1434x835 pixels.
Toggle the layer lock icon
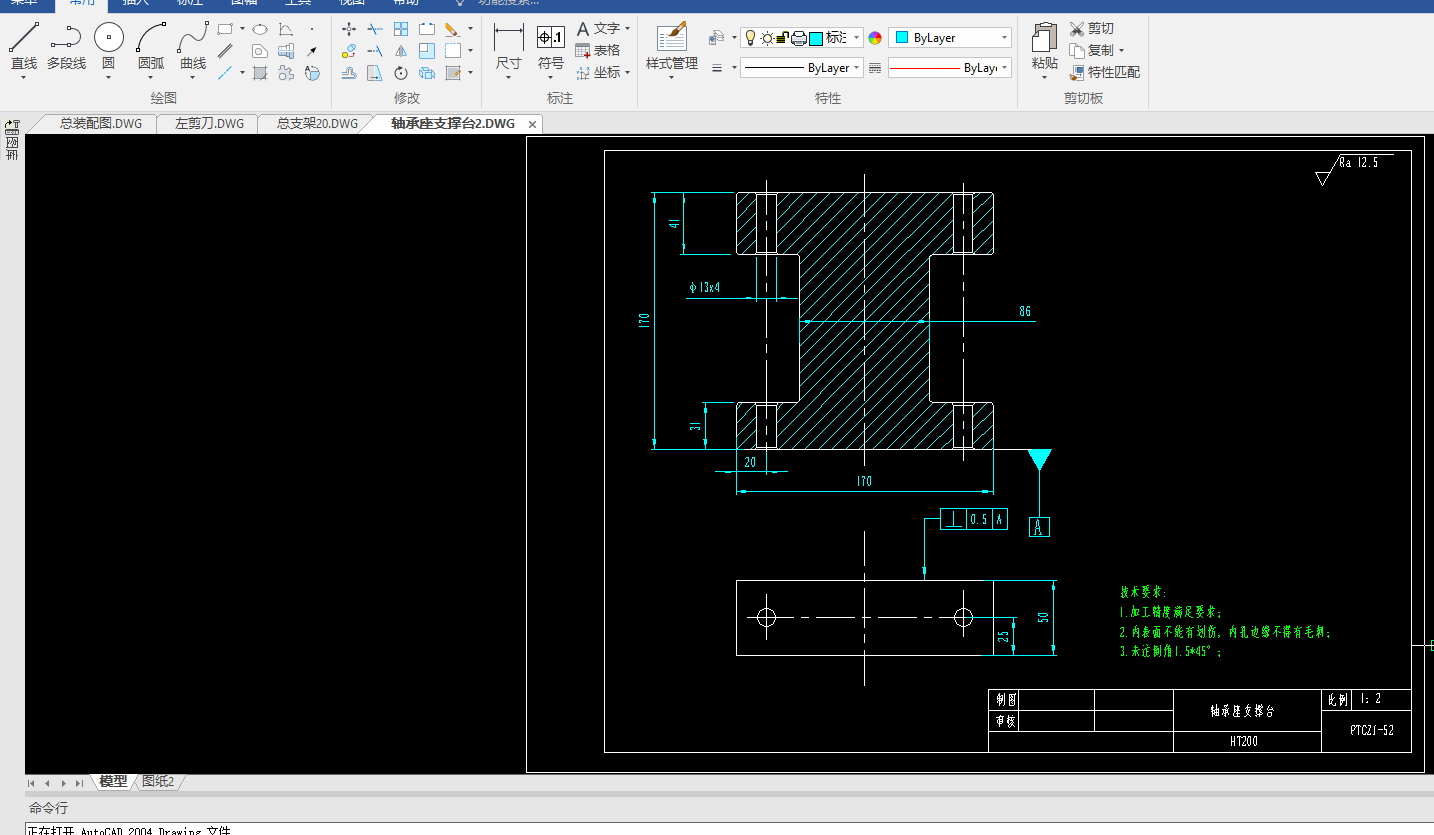pos(783,38)
